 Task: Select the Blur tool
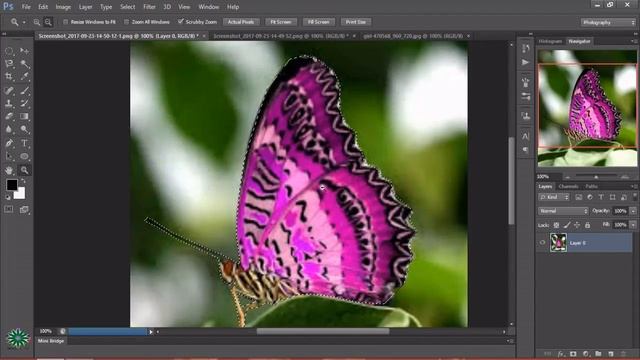(x=9, y=129)
